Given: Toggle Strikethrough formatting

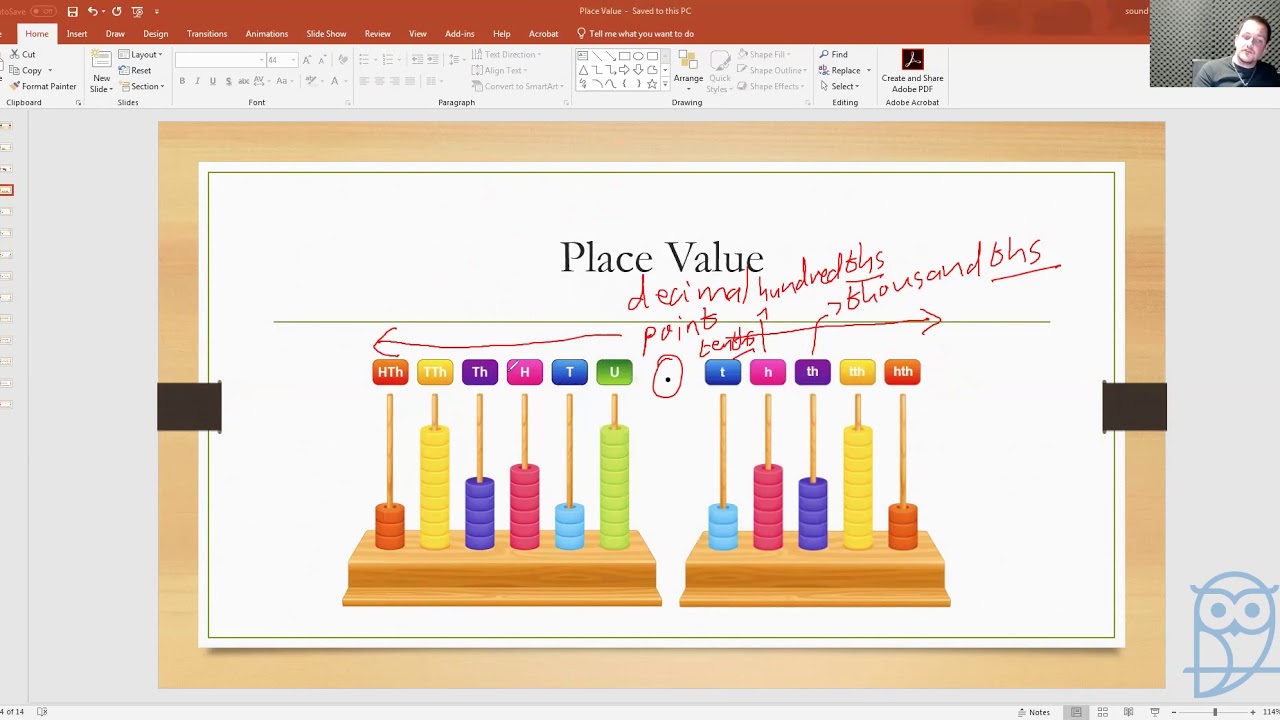Looking at the screenshot, I should [x=244, y=81].
